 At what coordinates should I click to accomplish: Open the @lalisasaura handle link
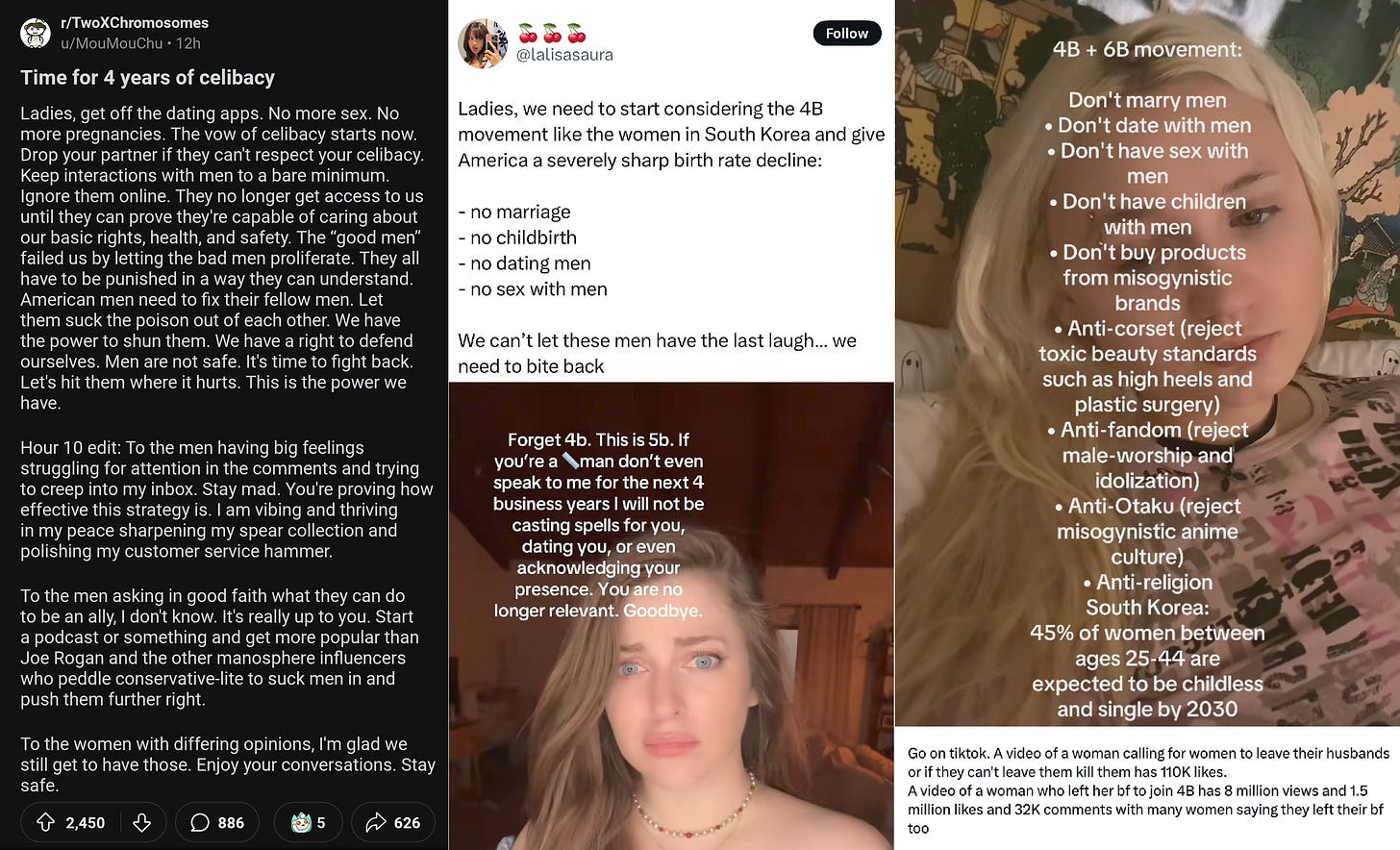[x=564, y=55]
